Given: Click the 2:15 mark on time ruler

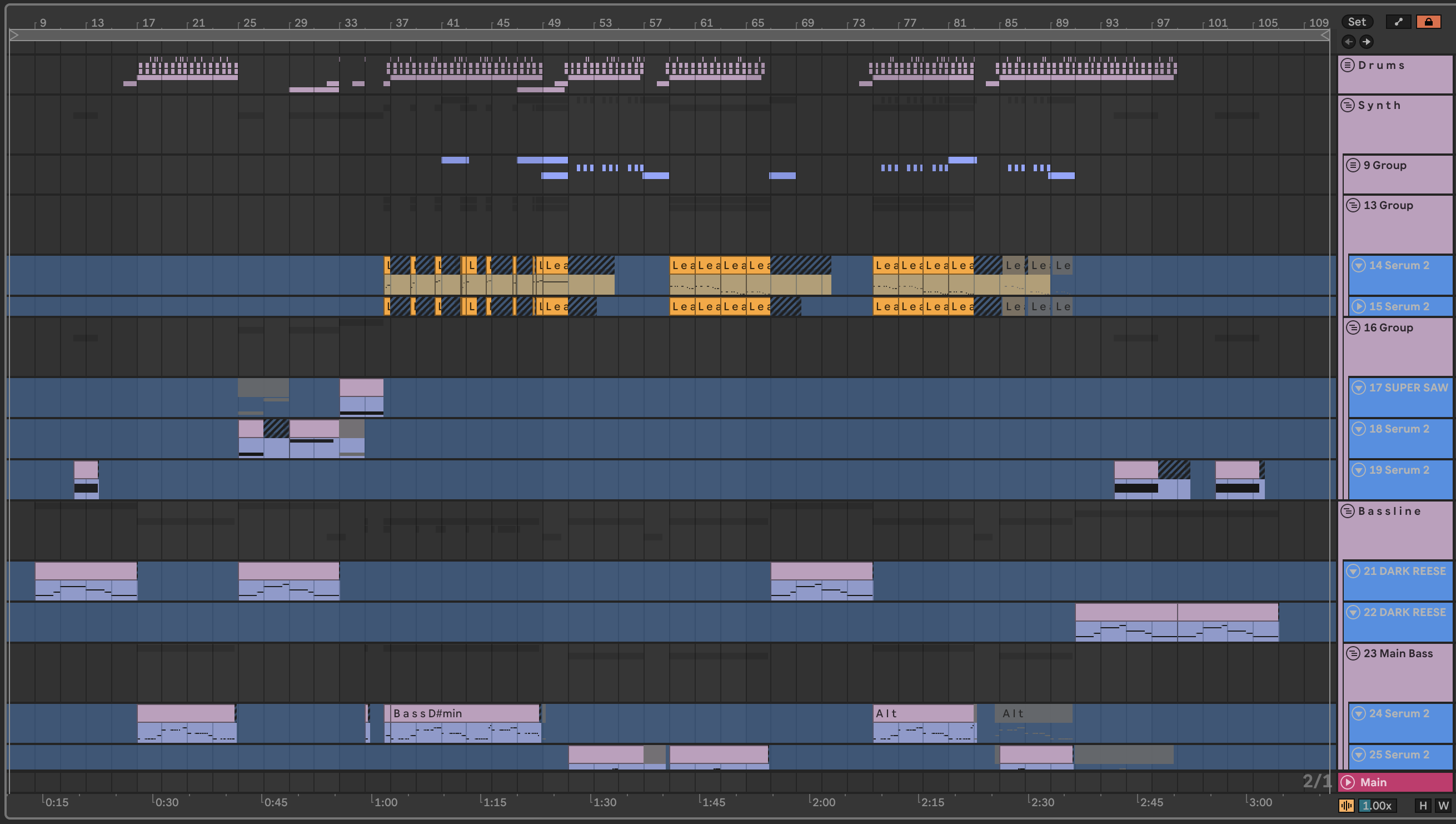Looking at the screenshot, I should [932, 802].
